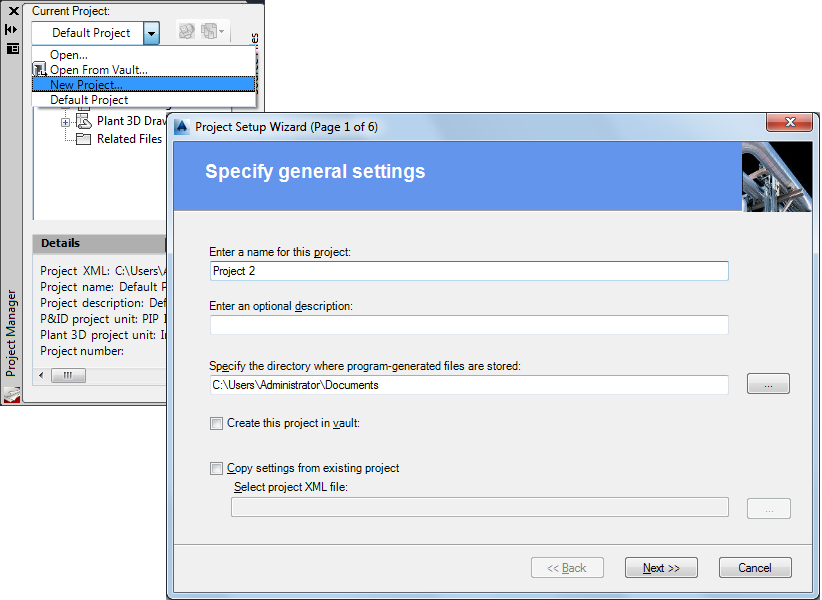Screen dimensions: 822x600
Task: Click the Project name detail line
Action: tap(103, 287)
